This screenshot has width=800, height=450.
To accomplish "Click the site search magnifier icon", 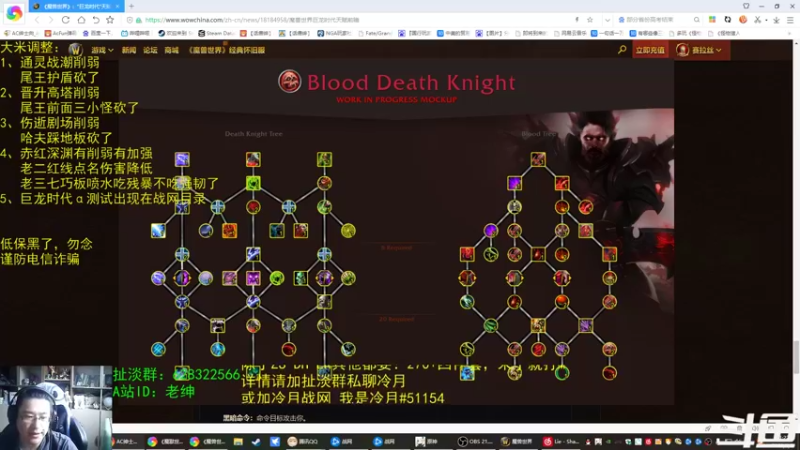I will click(x=622, y=49).
